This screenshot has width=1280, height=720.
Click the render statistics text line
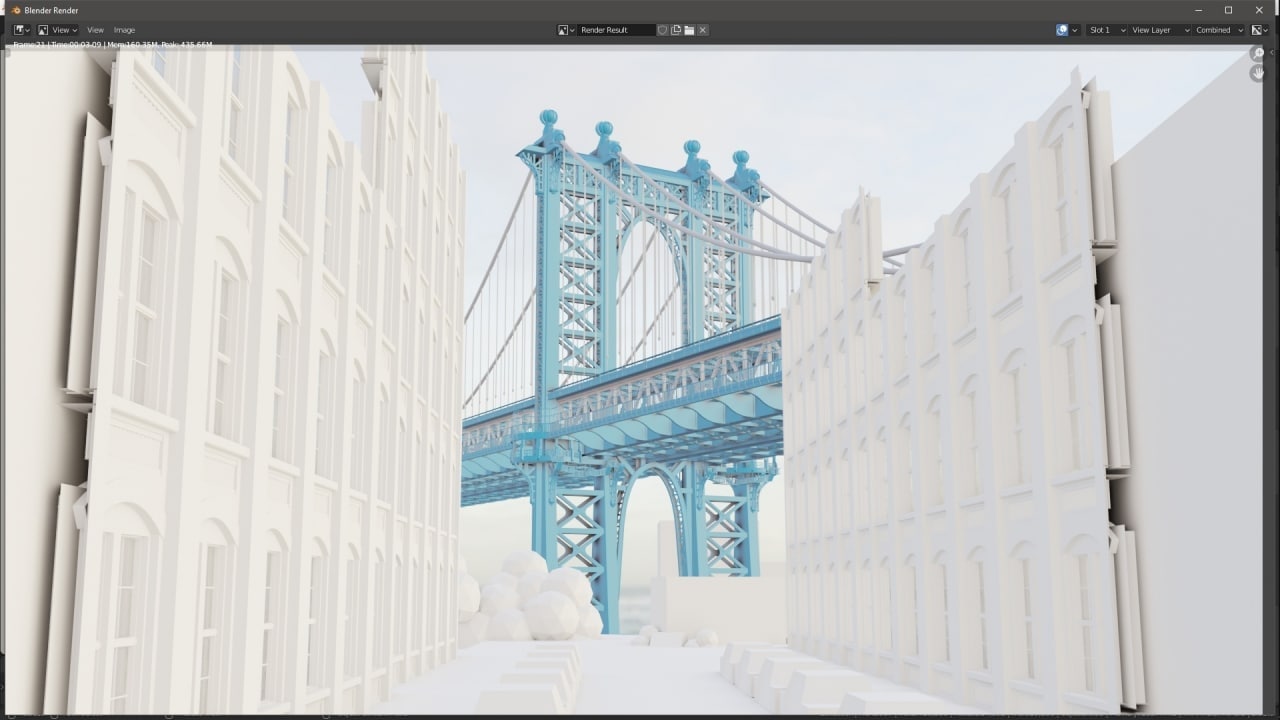click(x=112, y=45)
